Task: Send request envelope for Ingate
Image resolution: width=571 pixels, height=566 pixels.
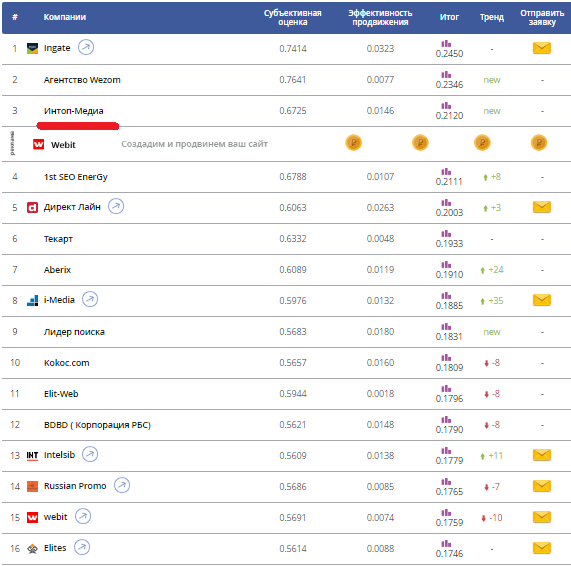Action: click(x=542, y=48)
